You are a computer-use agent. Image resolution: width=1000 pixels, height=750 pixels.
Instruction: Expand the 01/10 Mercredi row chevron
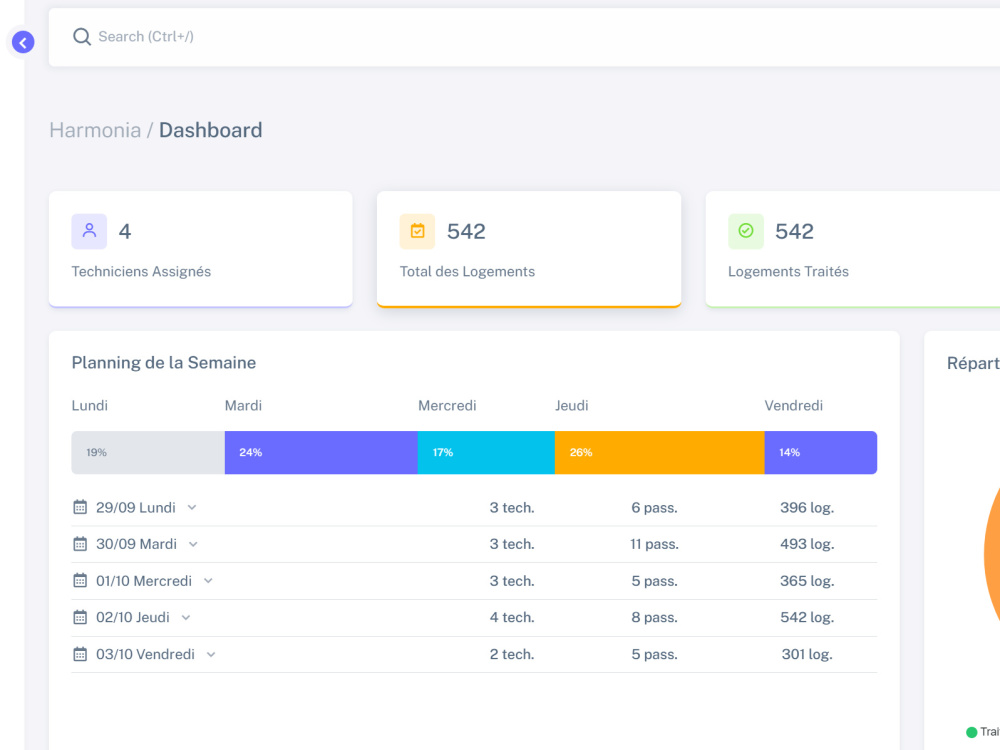(208, 581)
